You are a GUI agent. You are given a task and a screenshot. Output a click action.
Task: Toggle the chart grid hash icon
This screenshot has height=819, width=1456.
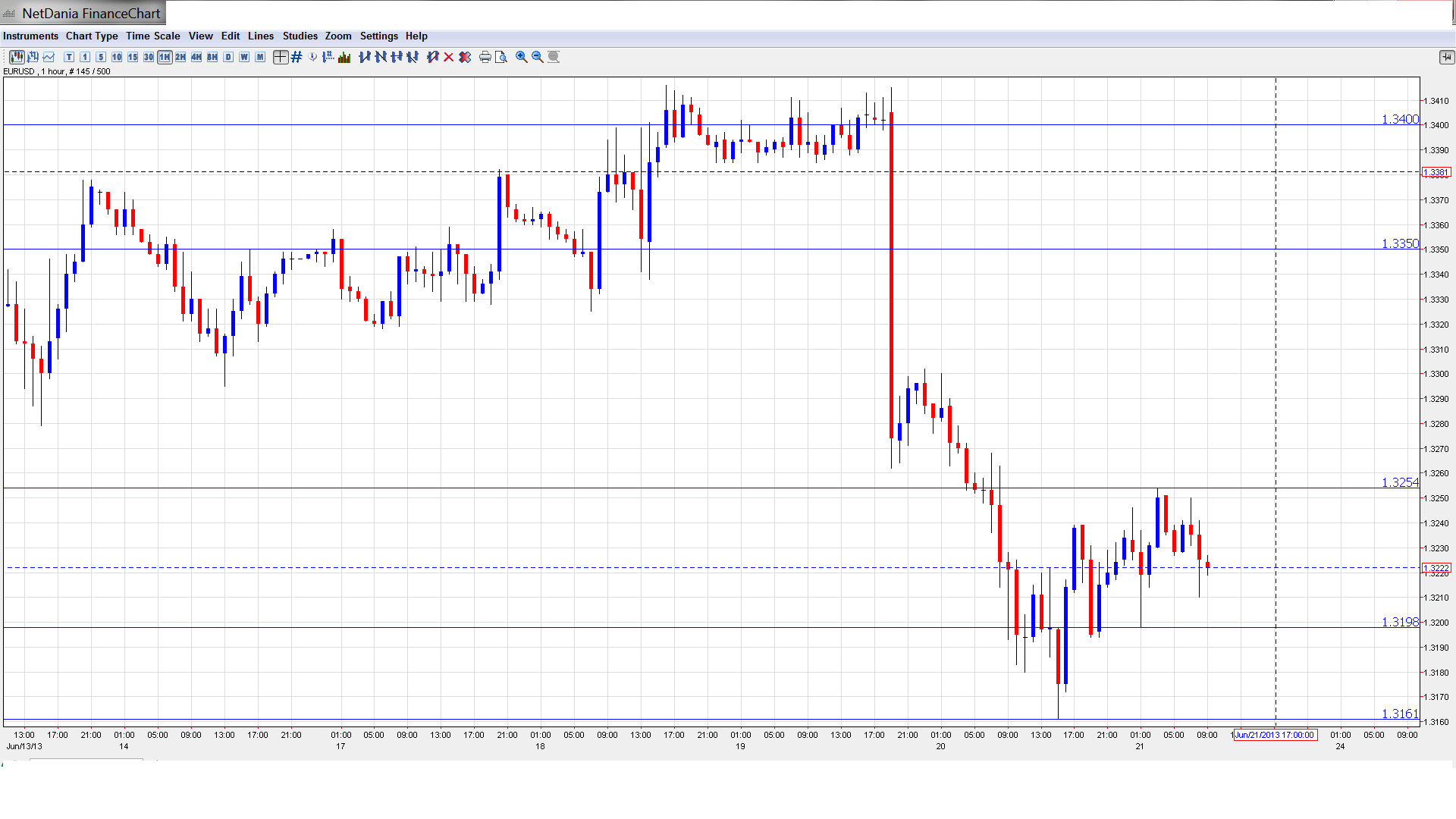click(297, 57)
